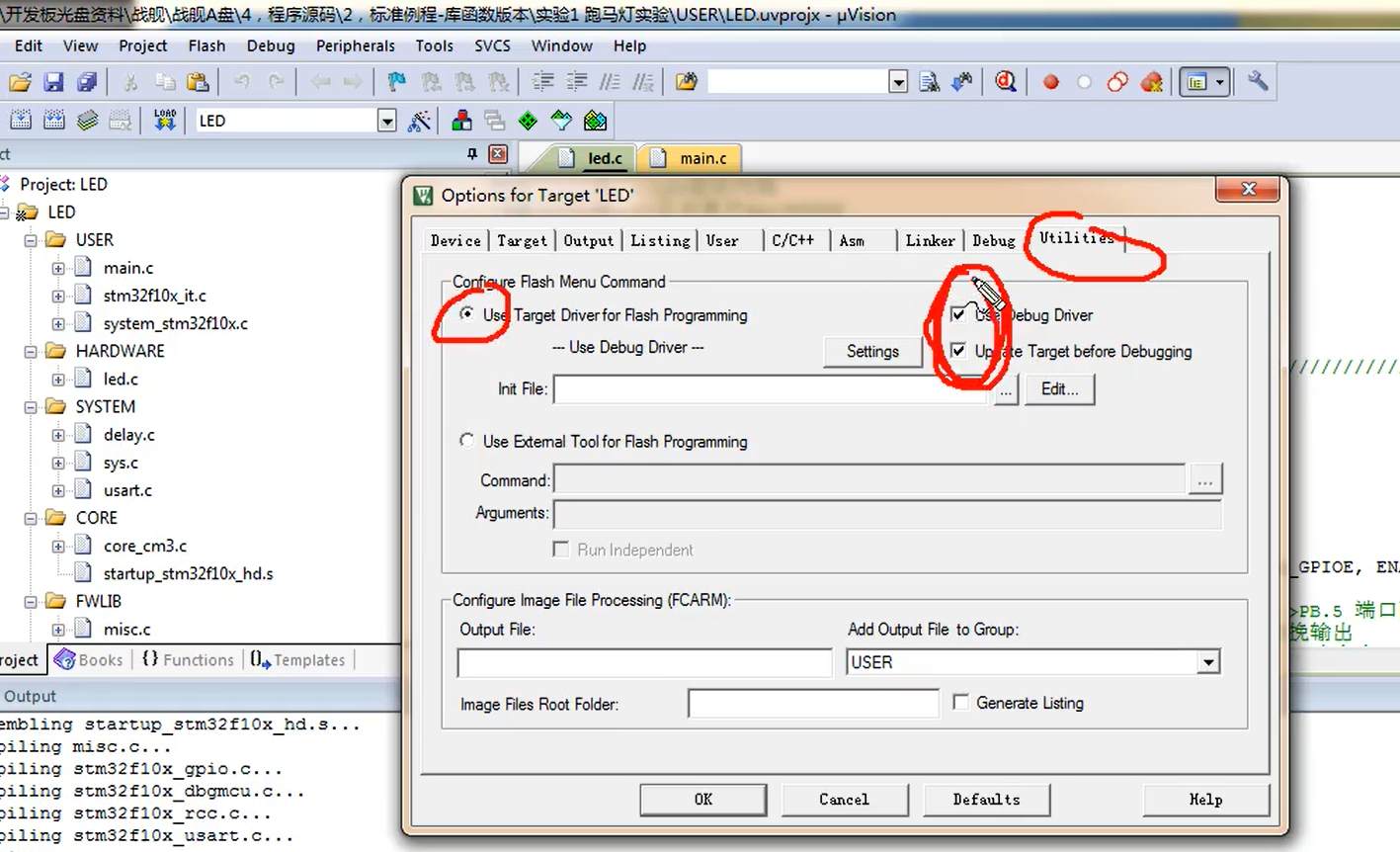Switch to the C/C++ tab
1400x852 pixels.
click(792, 240)
